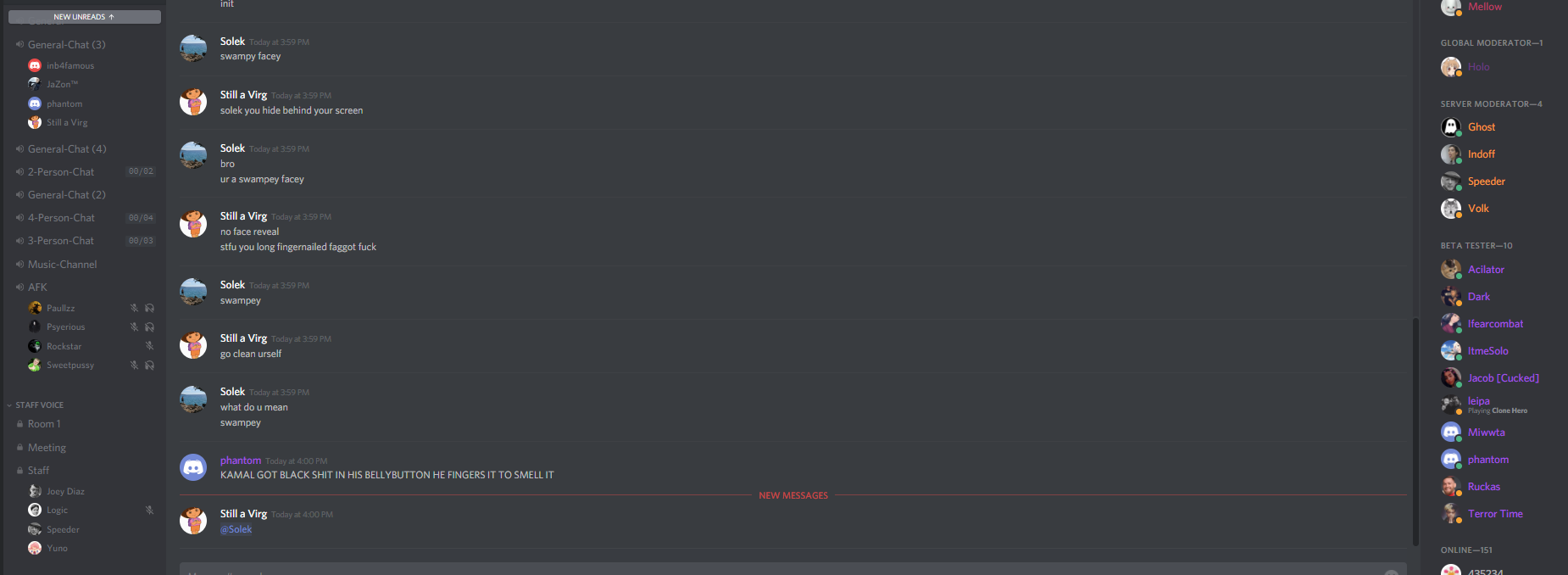
Task: Click Rockstar's muted microphone icon
Action: pyautogui.click(x=149, y=346)
